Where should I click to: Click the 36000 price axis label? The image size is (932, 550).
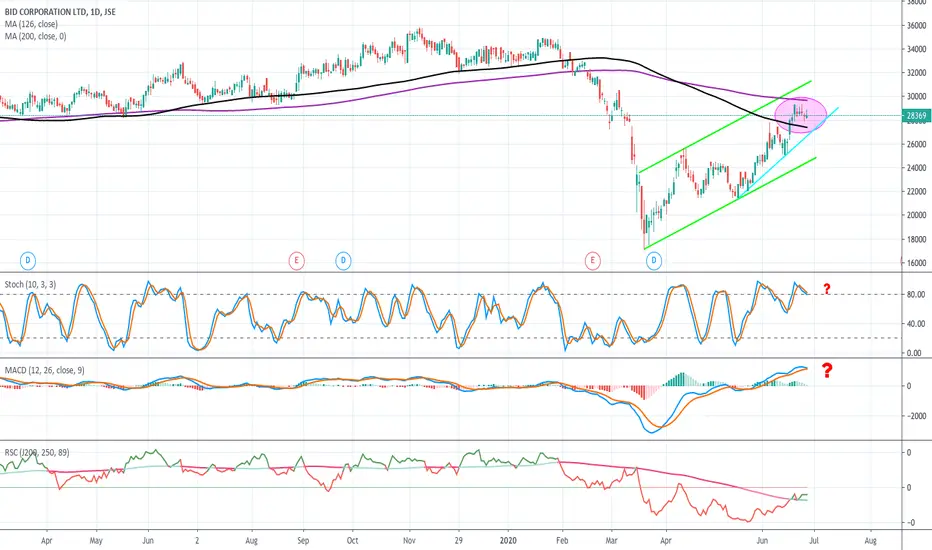[917, 26]
